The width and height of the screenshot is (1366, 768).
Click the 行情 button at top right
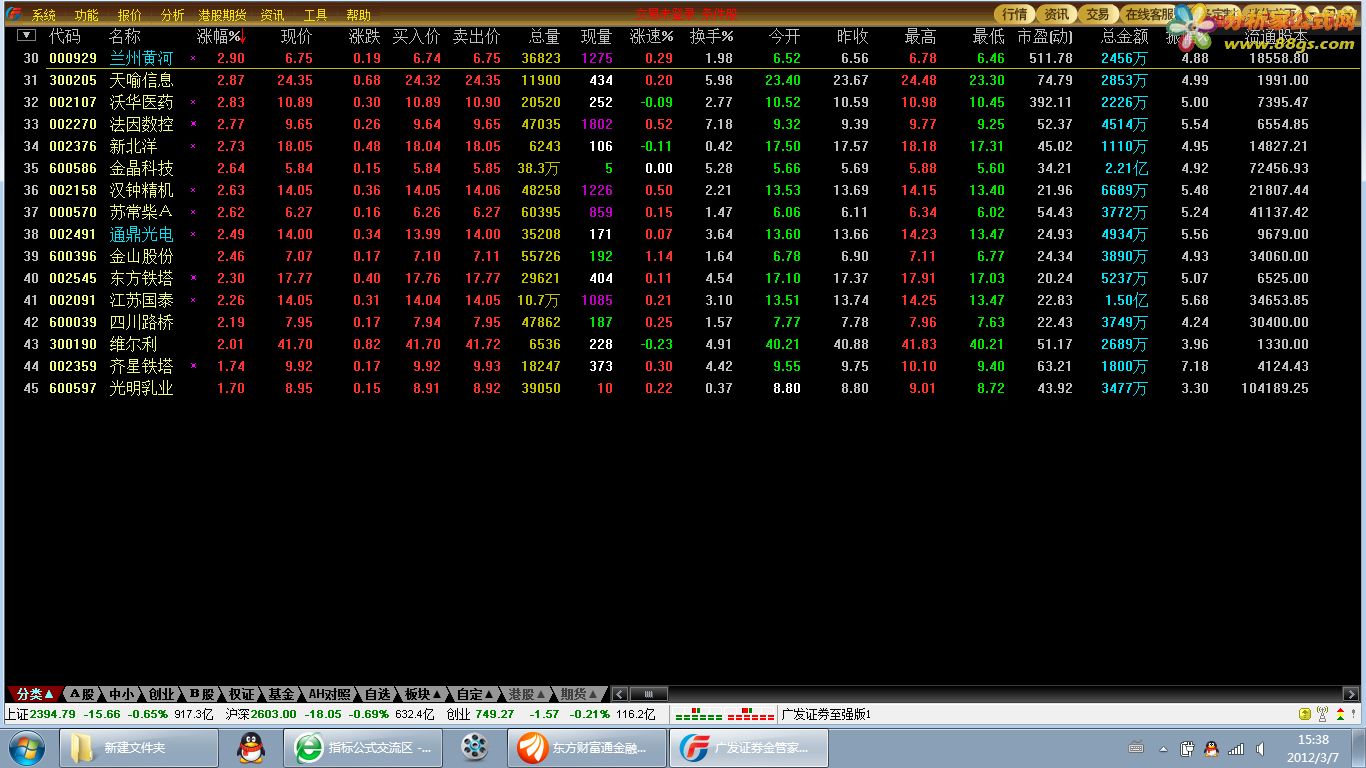click(1015, 14)
